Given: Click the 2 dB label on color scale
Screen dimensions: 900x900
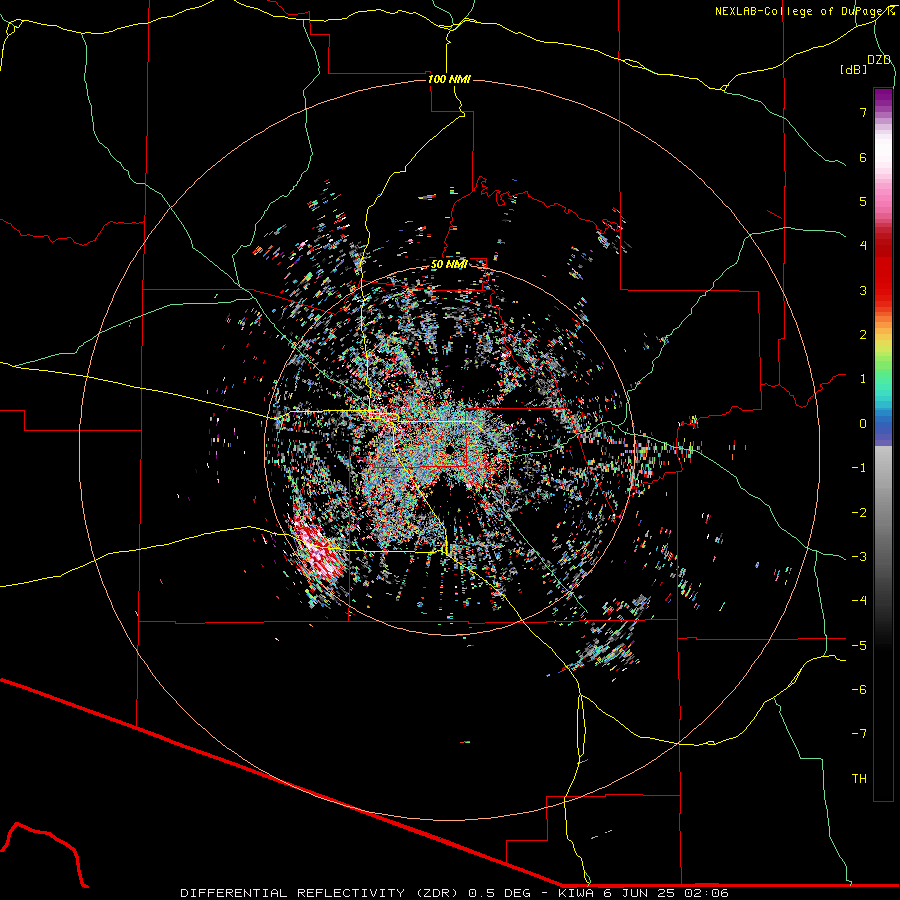Looking at the screenshot, I should point(863,335).
